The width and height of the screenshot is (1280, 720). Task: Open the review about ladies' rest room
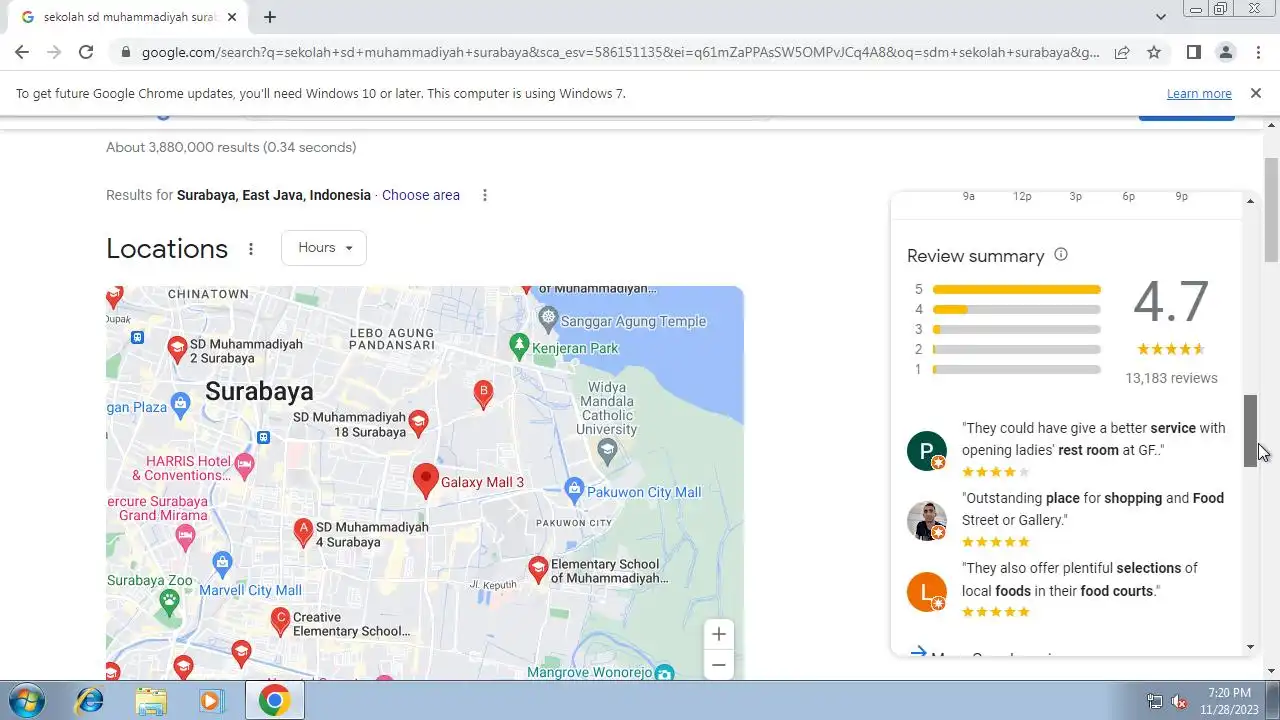coord(1093,439)
